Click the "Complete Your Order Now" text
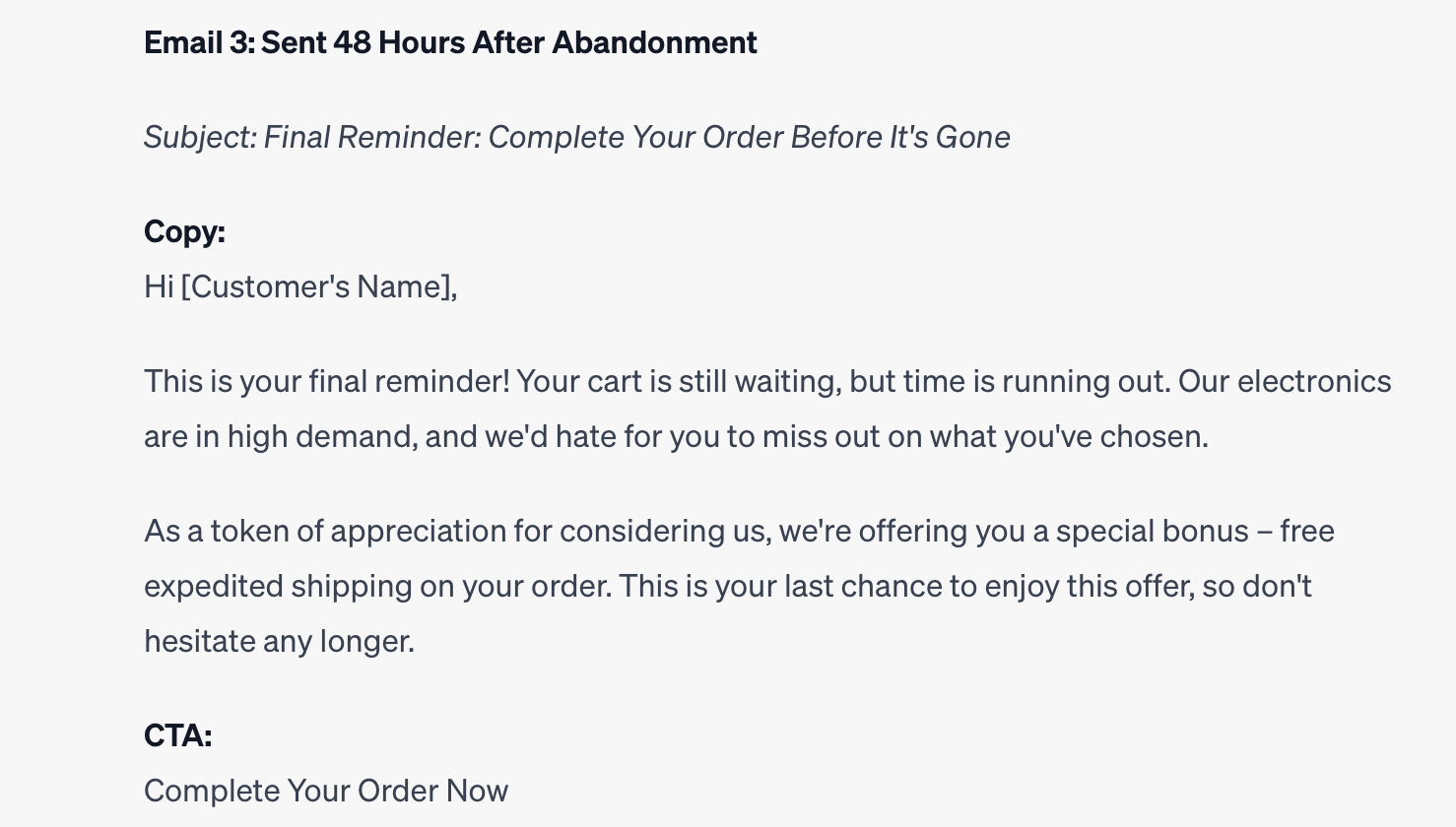The height and width of the screenshot is (827, 1456). point(326,791)
